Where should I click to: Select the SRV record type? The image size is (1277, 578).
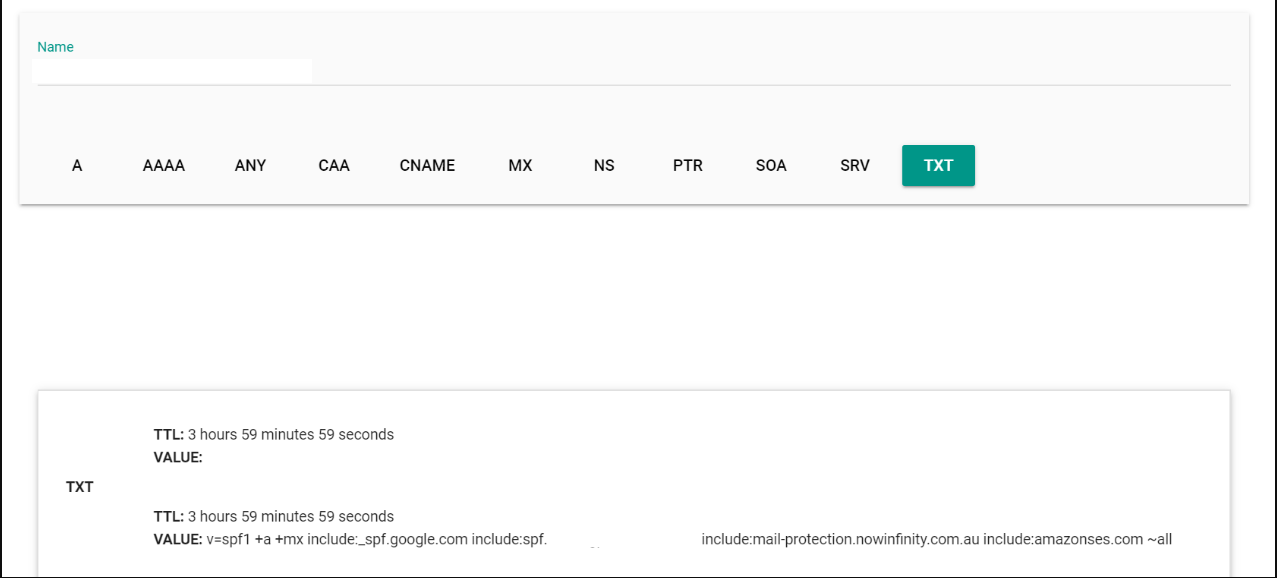854,165
